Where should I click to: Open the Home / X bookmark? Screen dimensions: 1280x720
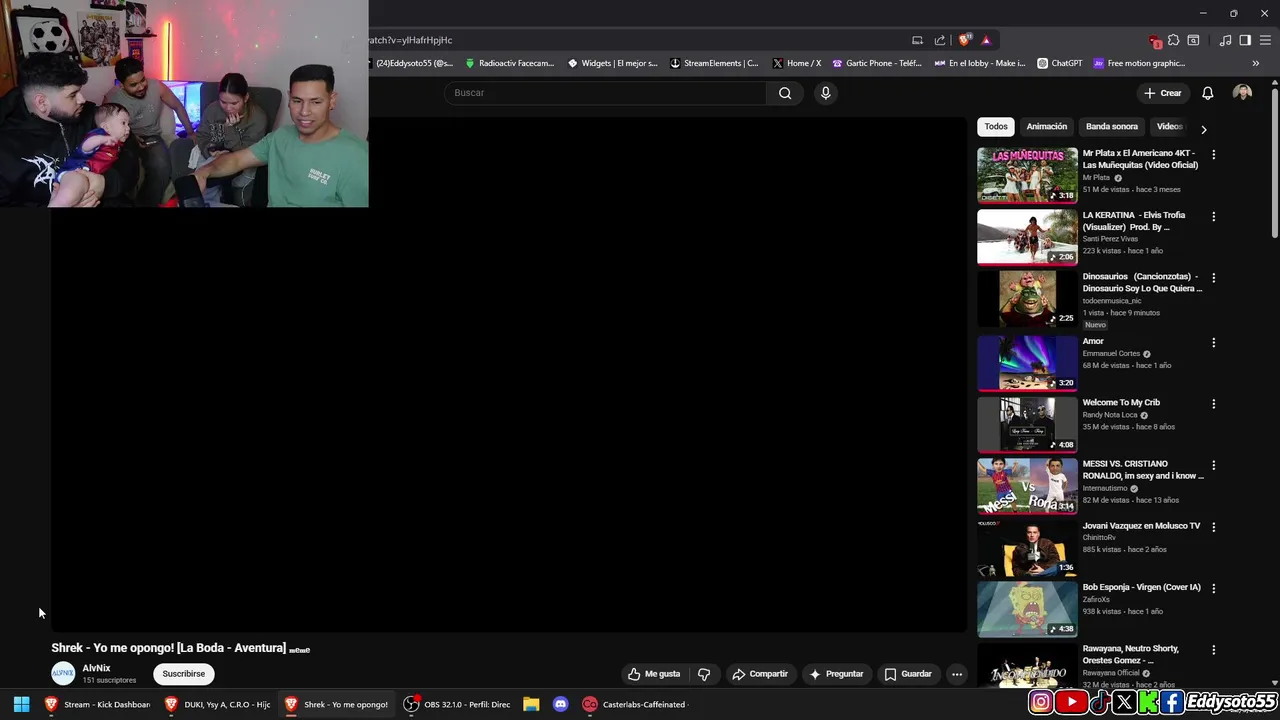pos(797,63)
